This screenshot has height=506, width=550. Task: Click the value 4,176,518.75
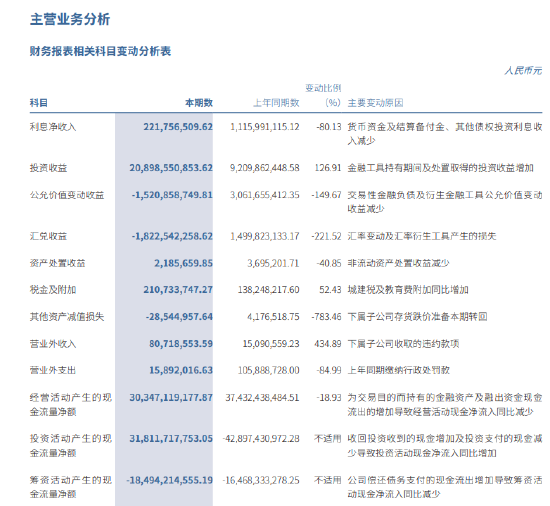(273, 317)
